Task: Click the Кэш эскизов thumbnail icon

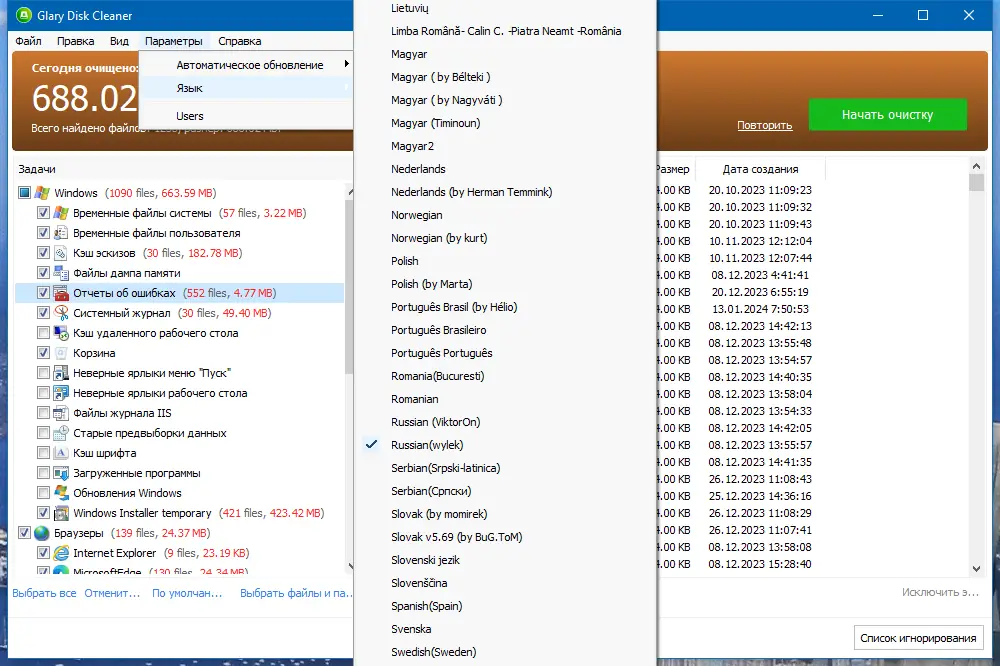Action: (x=61, y=253)
